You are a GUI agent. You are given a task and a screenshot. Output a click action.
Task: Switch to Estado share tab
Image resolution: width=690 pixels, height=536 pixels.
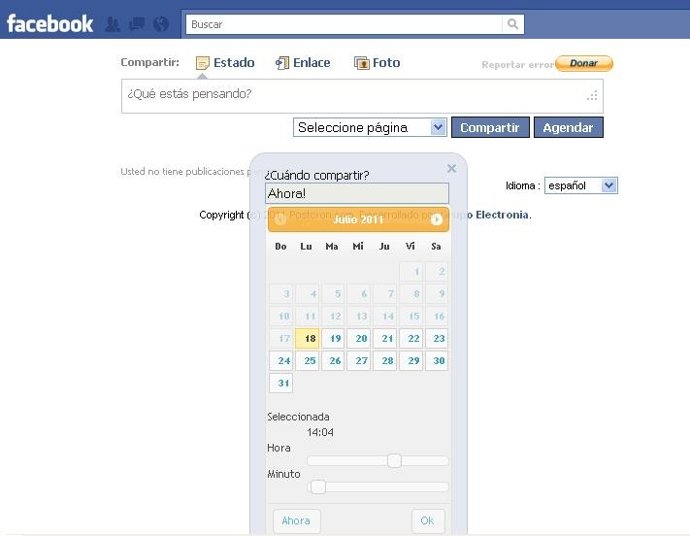(x=225, y=62)
